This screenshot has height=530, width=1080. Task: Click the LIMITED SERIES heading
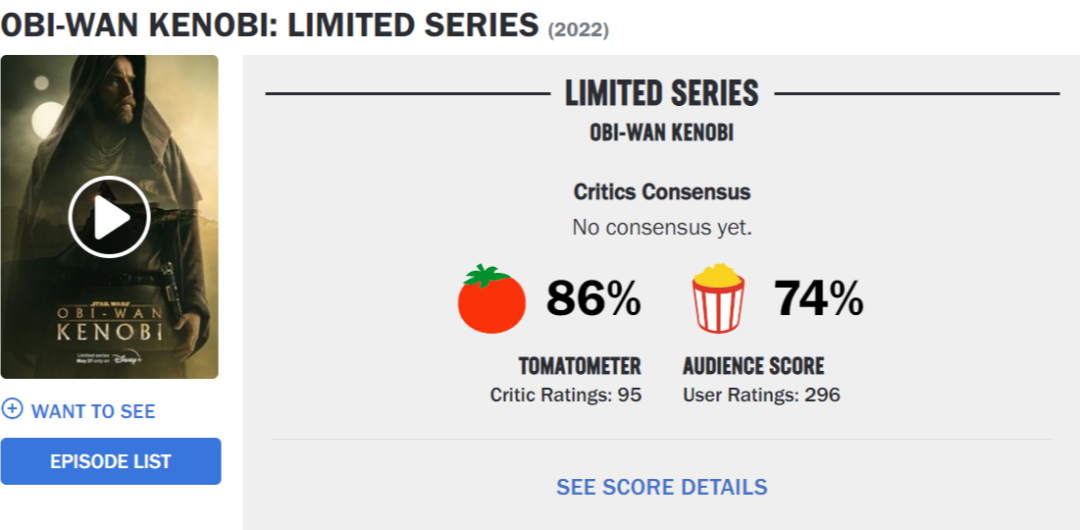click(x=662, y=93)
